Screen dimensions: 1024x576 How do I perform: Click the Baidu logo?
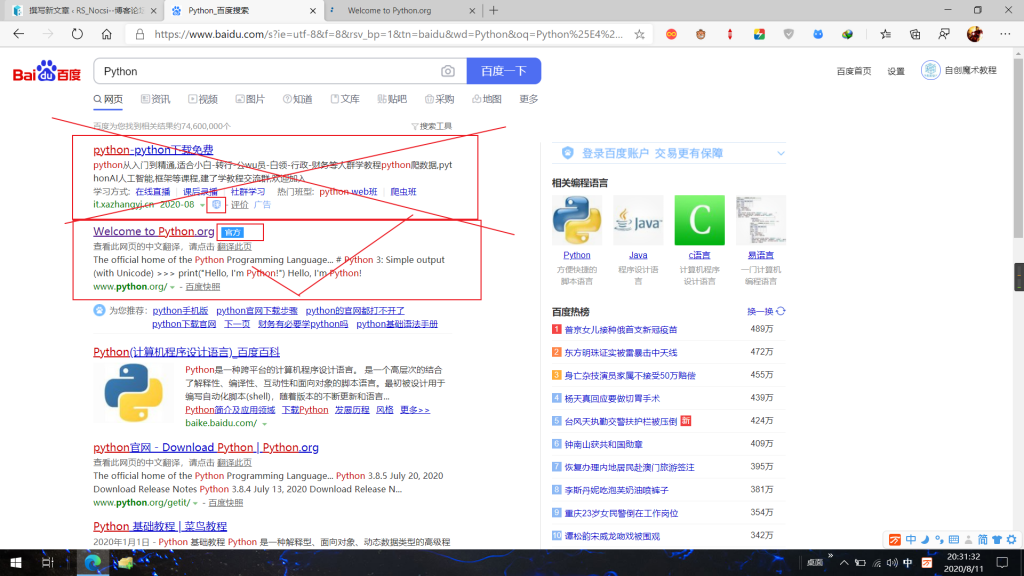47,71
